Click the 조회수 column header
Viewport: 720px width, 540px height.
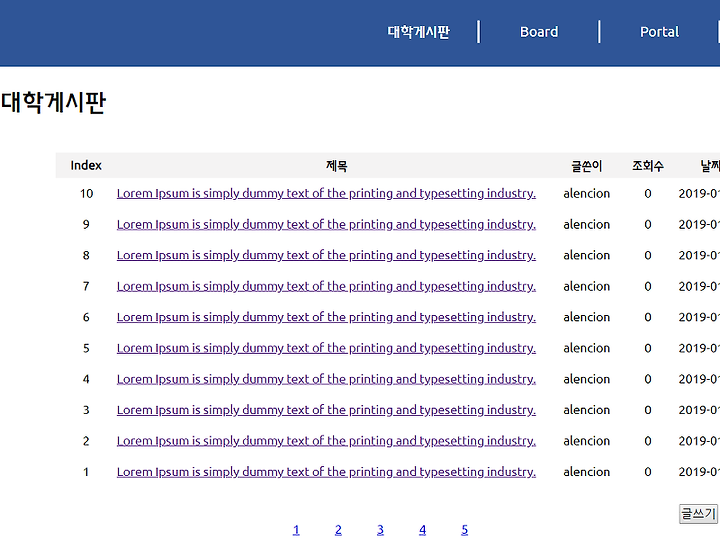(x=647, y=165)
